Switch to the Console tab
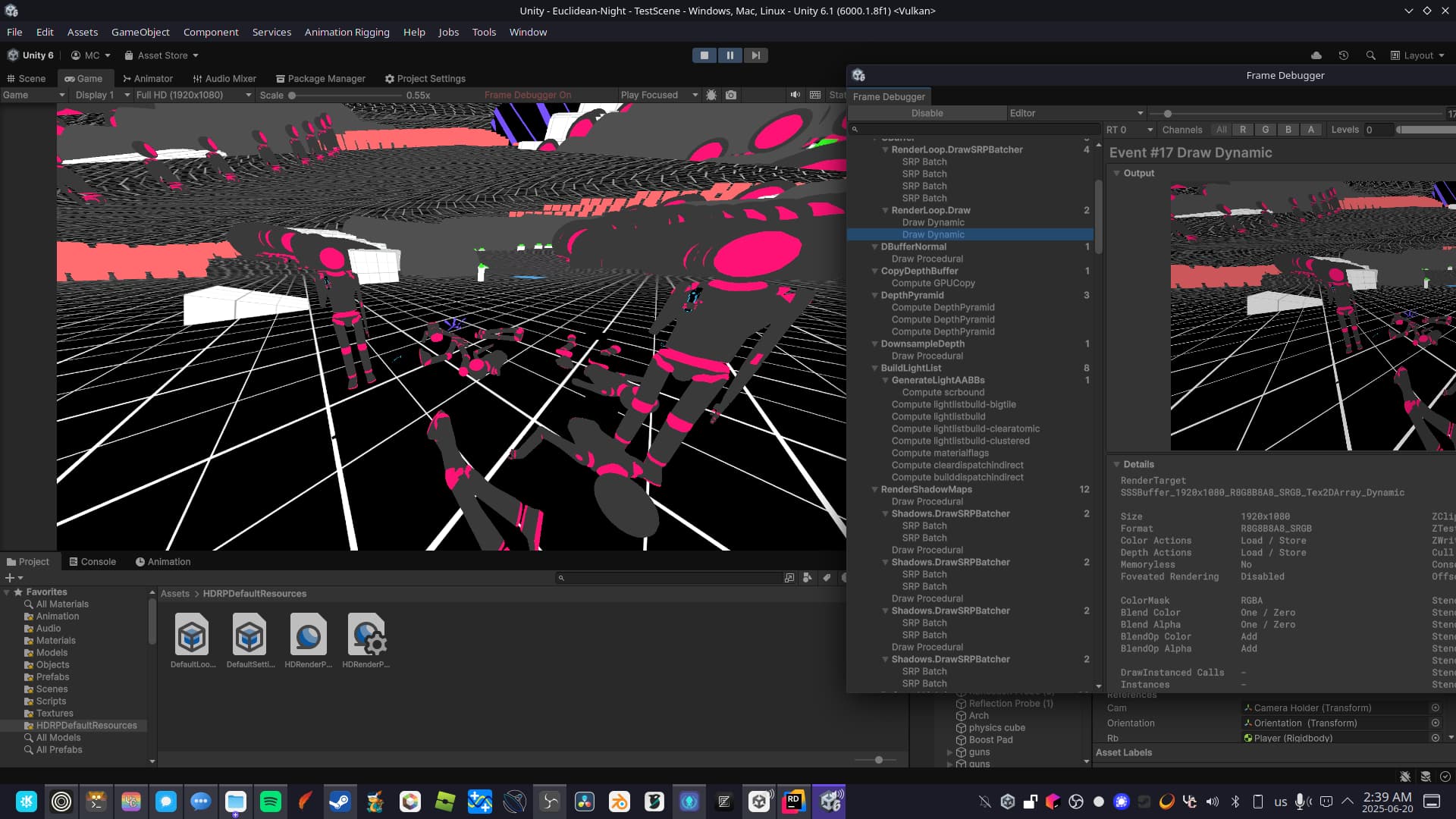The height and width of the screenshot is (819, 1456). [93, 561]
